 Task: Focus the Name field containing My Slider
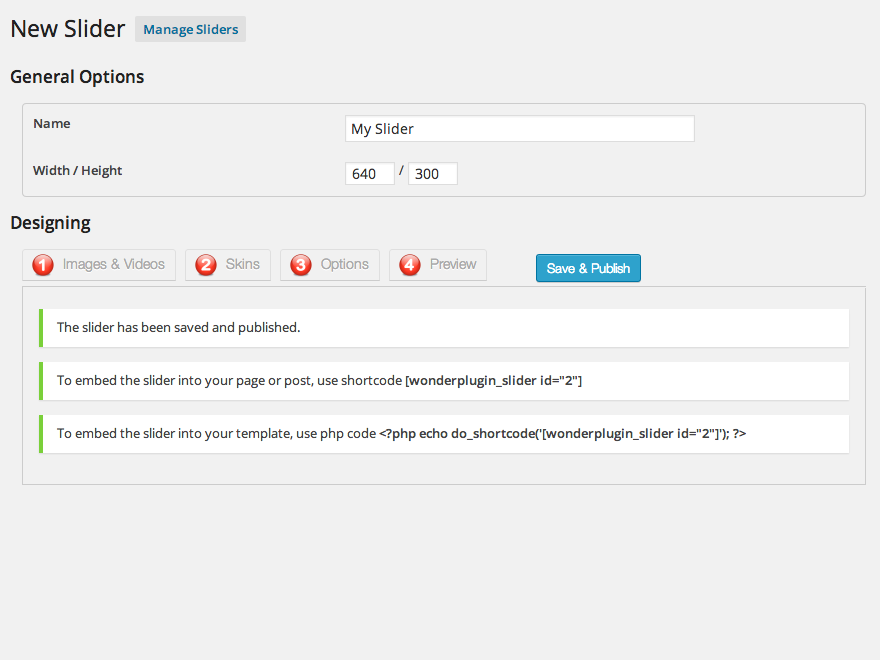pos(519,129)
